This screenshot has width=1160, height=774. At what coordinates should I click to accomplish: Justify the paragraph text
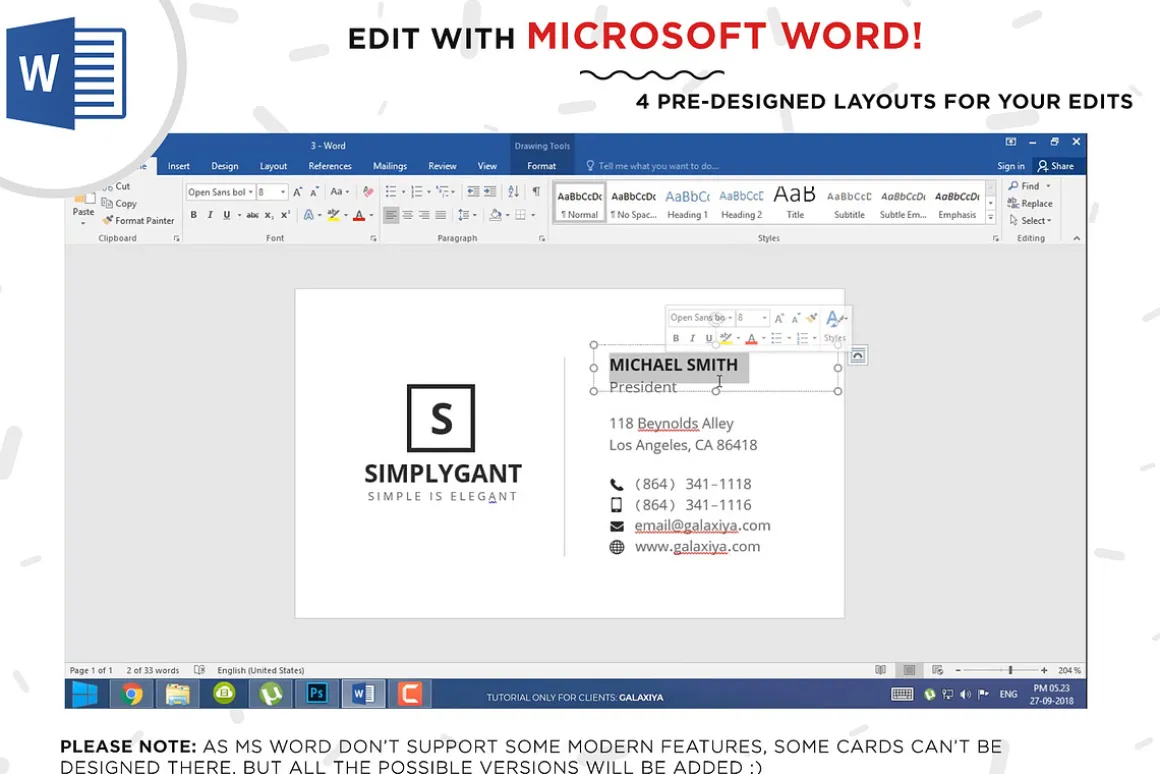point(441,215)
